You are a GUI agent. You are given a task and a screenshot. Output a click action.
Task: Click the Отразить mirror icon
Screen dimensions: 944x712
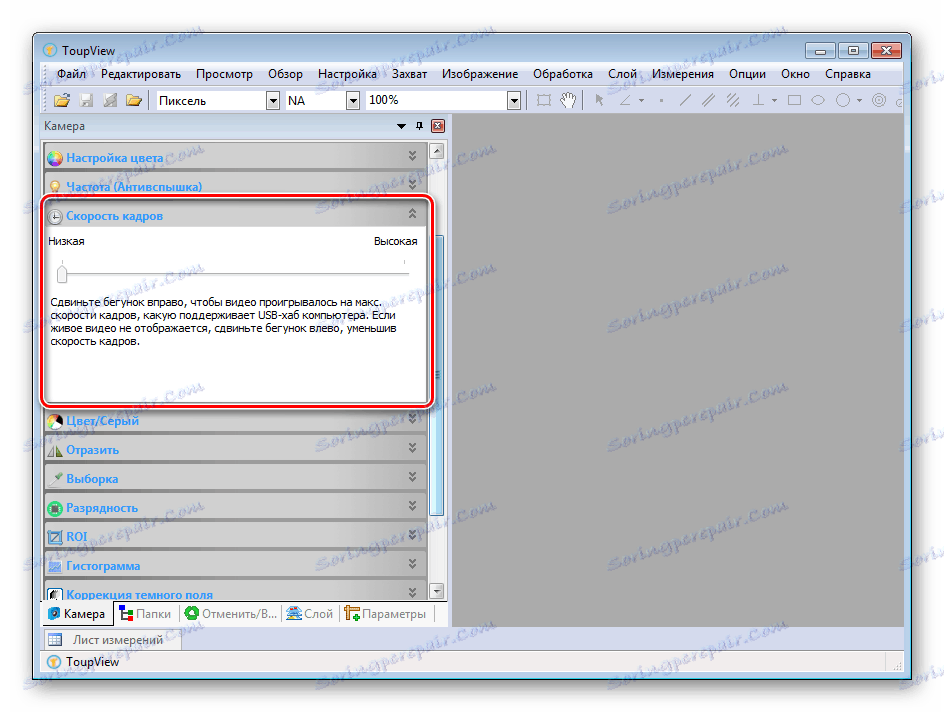(55, 450)
